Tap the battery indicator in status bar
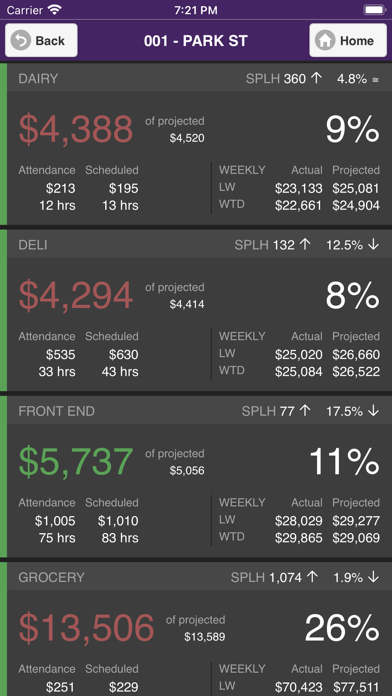Image resolution: width=392 pixels, height=696 pixels. [374, 10]
